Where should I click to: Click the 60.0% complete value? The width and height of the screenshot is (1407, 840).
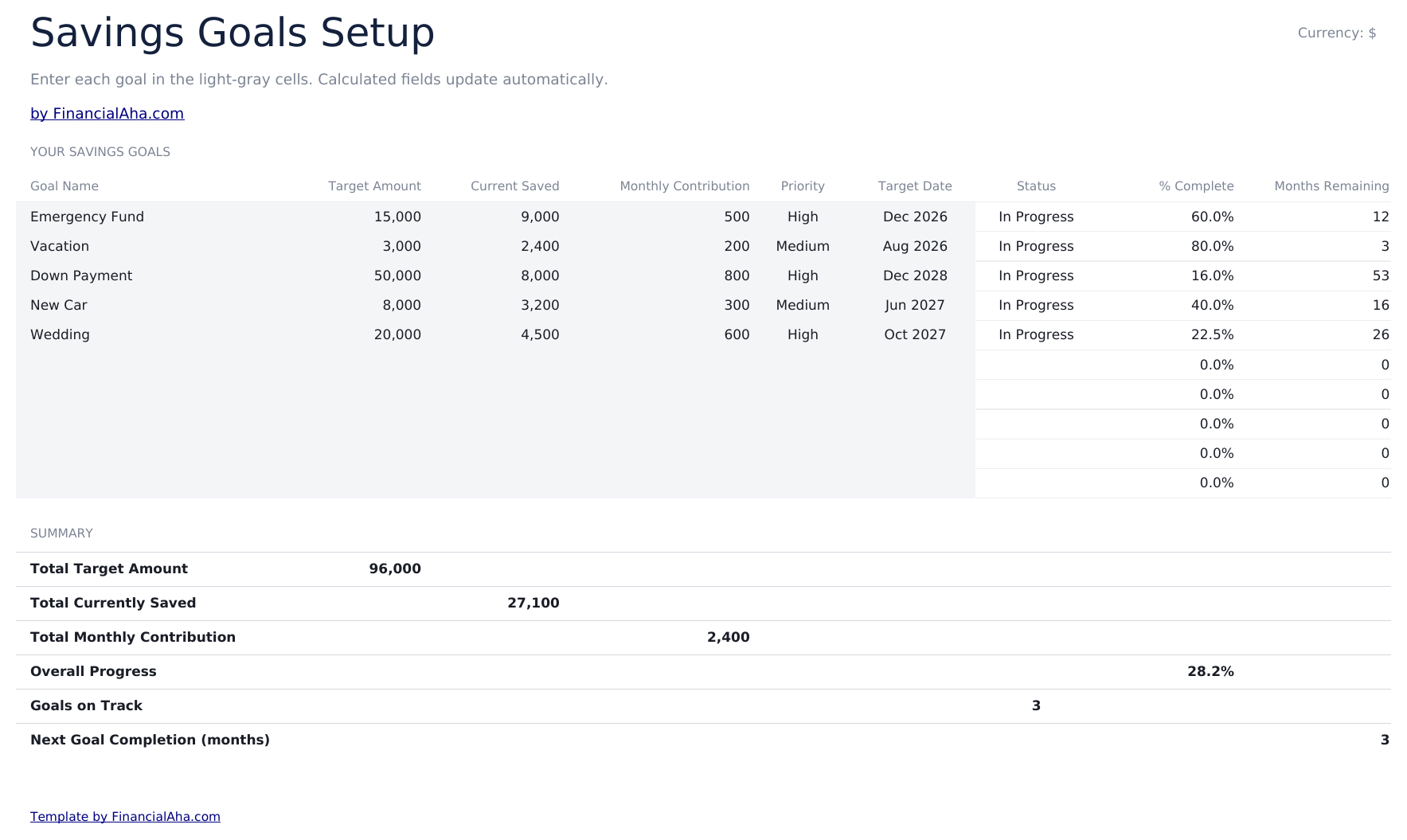[1212, 217]
